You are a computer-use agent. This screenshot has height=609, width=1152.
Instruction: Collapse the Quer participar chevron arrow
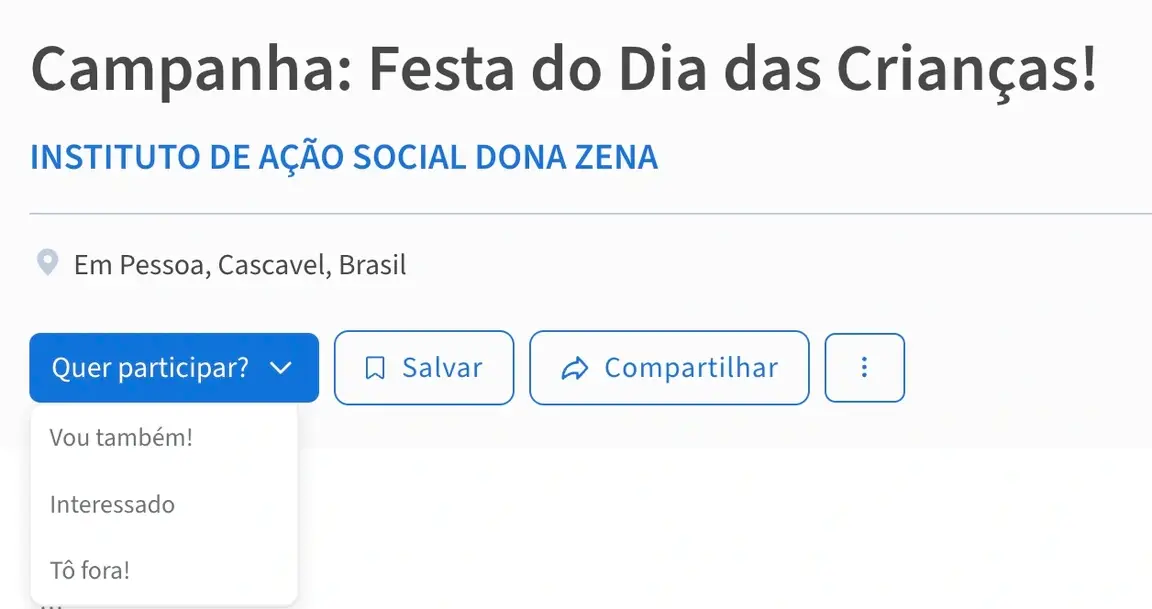point(281,368)
